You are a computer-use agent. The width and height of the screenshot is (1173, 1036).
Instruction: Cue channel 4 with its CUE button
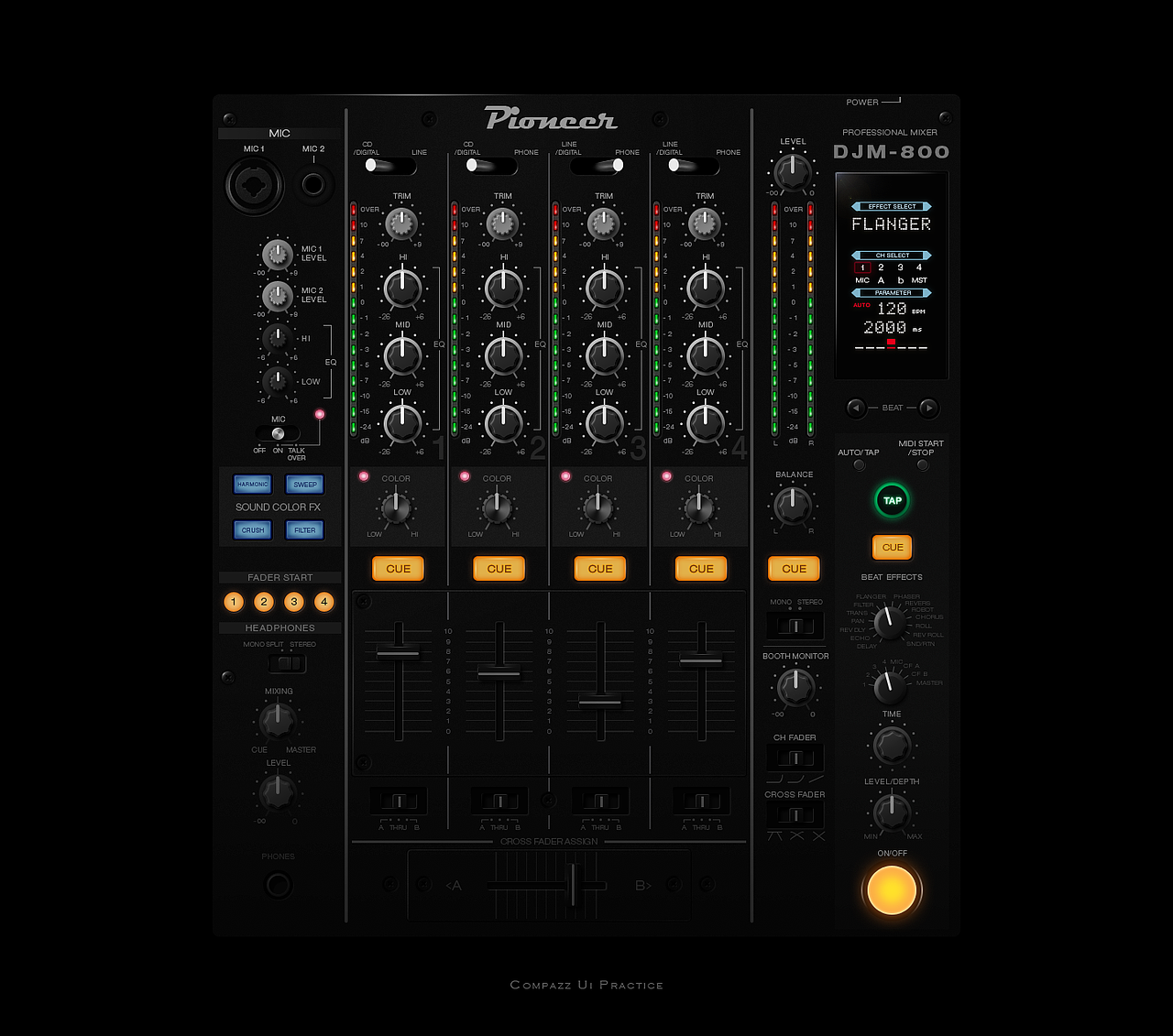coord(701,569)
